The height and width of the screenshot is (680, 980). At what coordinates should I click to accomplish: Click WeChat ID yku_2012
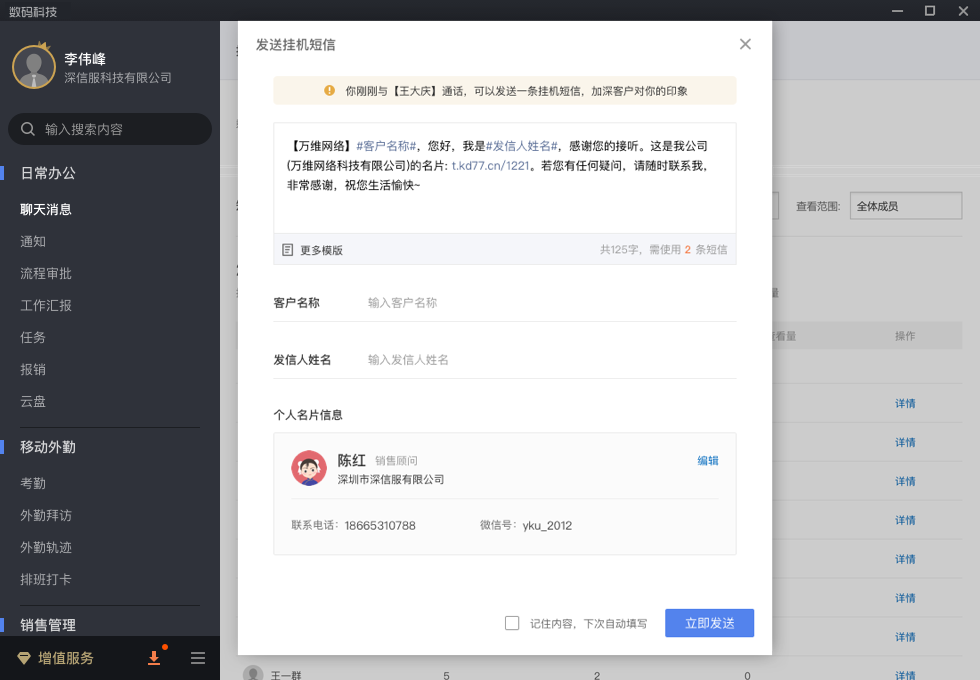547,526
